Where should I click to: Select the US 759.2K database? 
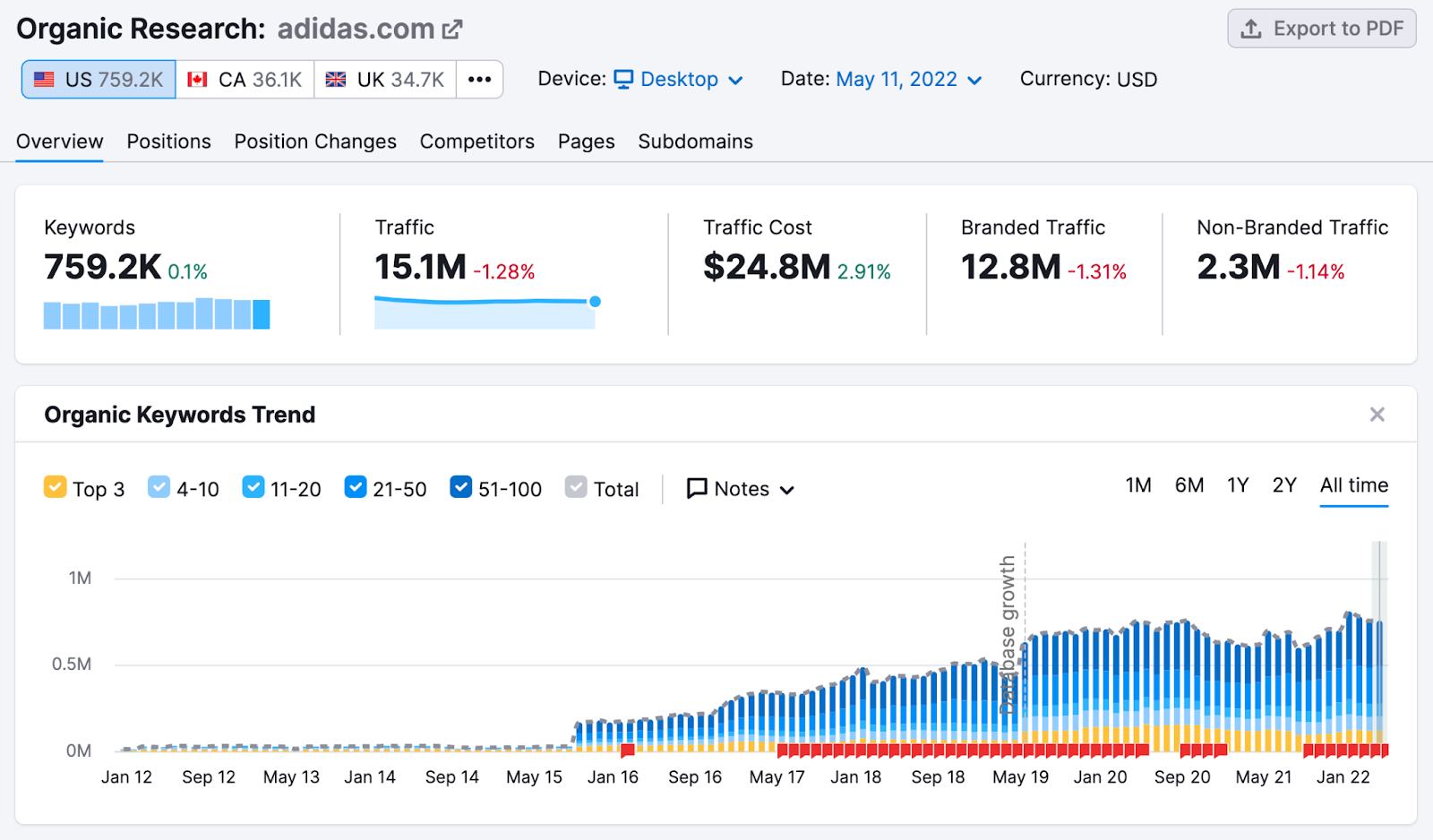[x=99, y=80]
